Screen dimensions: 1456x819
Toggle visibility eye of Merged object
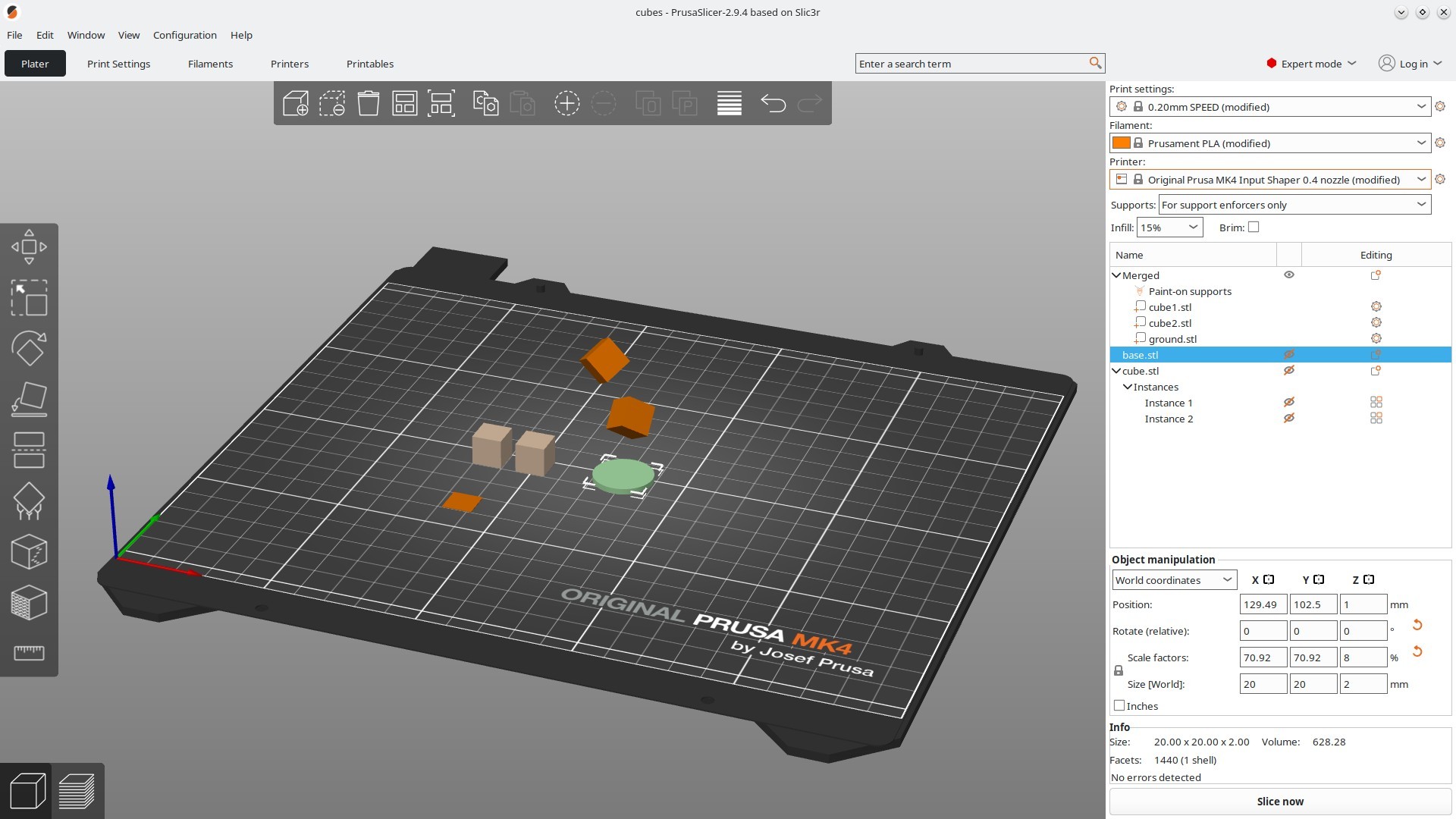(x=1288, y=275)
